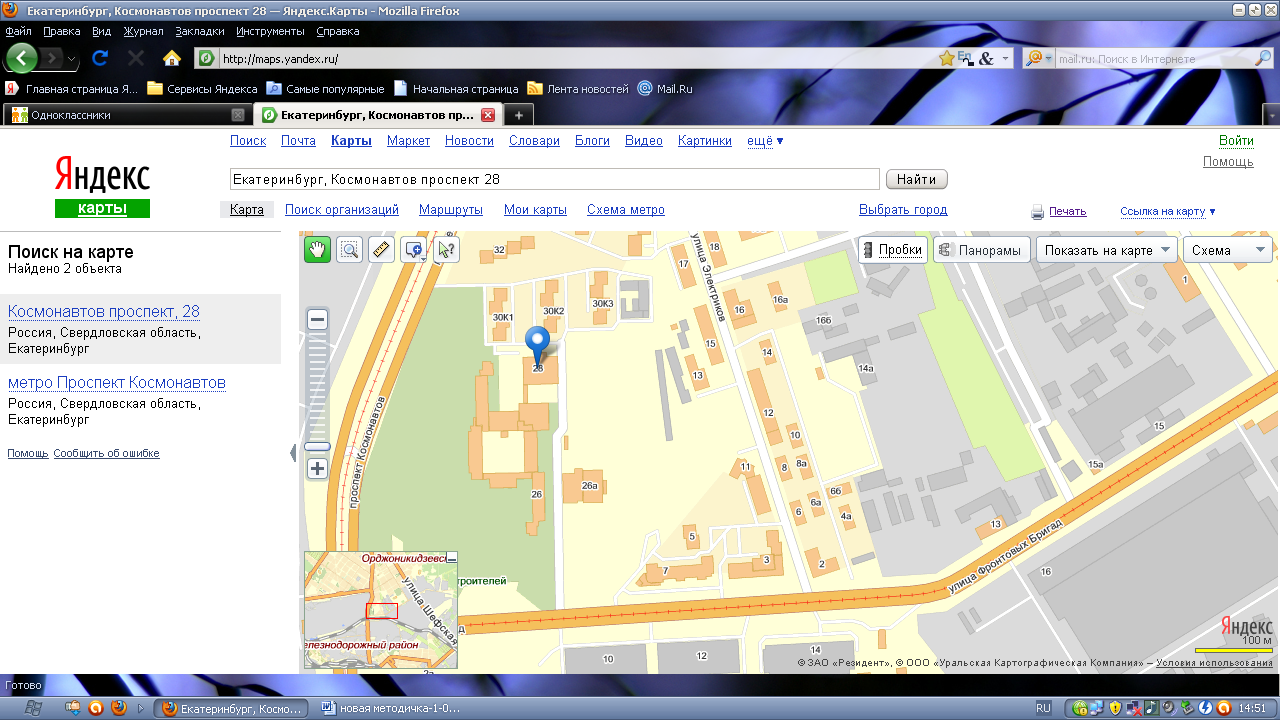Image resolution: width=1280 pixels, height=720 pixels.
Task: Open the list-all-tabs dropdown arrow
Action: [1271, 115]
